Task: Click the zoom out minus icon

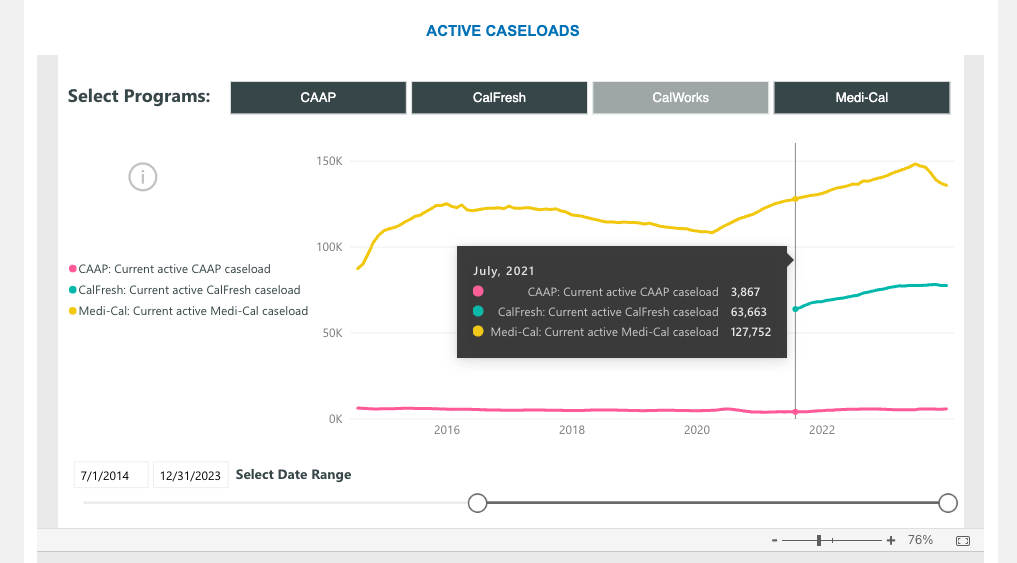Action: [774, 541]
